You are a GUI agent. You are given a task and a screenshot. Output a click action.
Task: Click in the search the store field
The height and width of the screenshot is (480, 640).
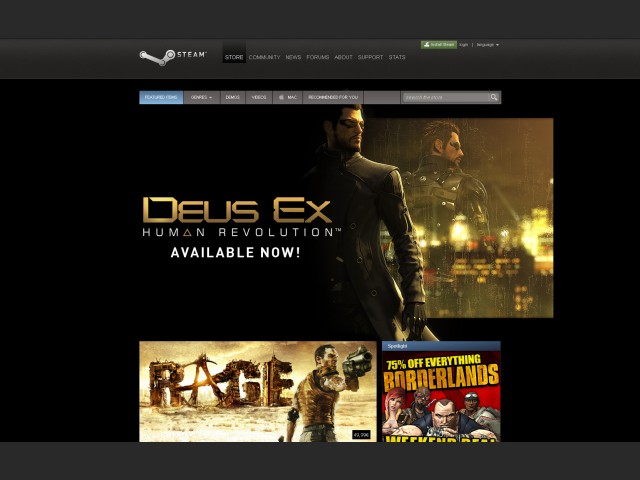(445, 97)
